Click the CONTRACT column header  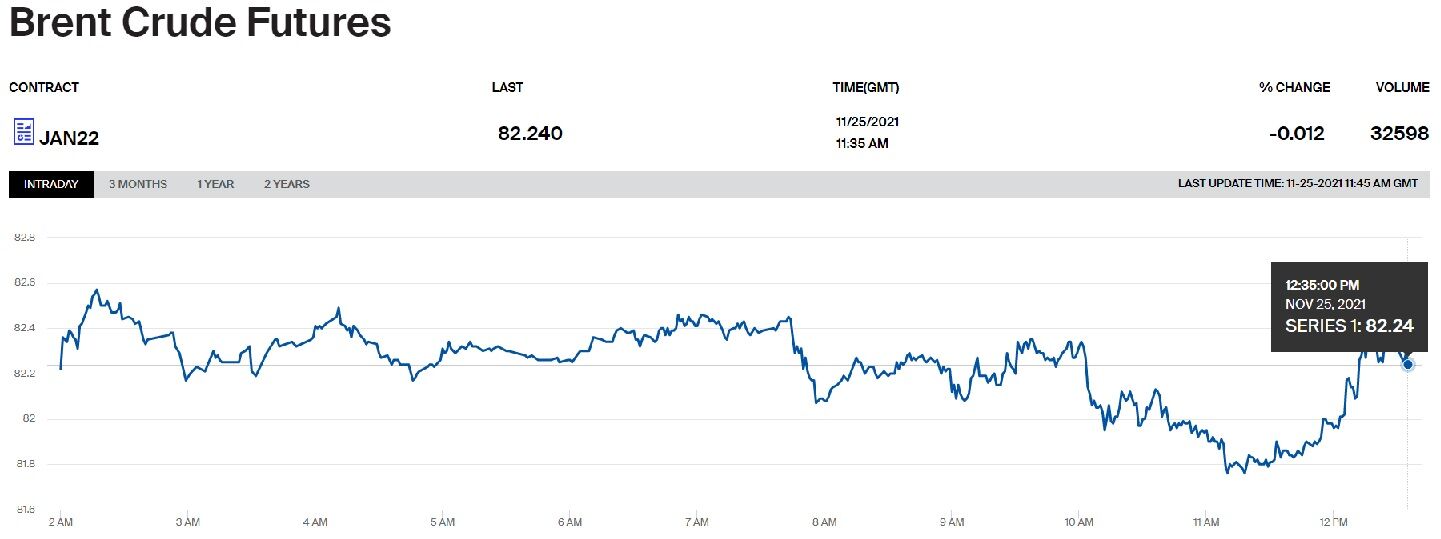coord(44,87)
